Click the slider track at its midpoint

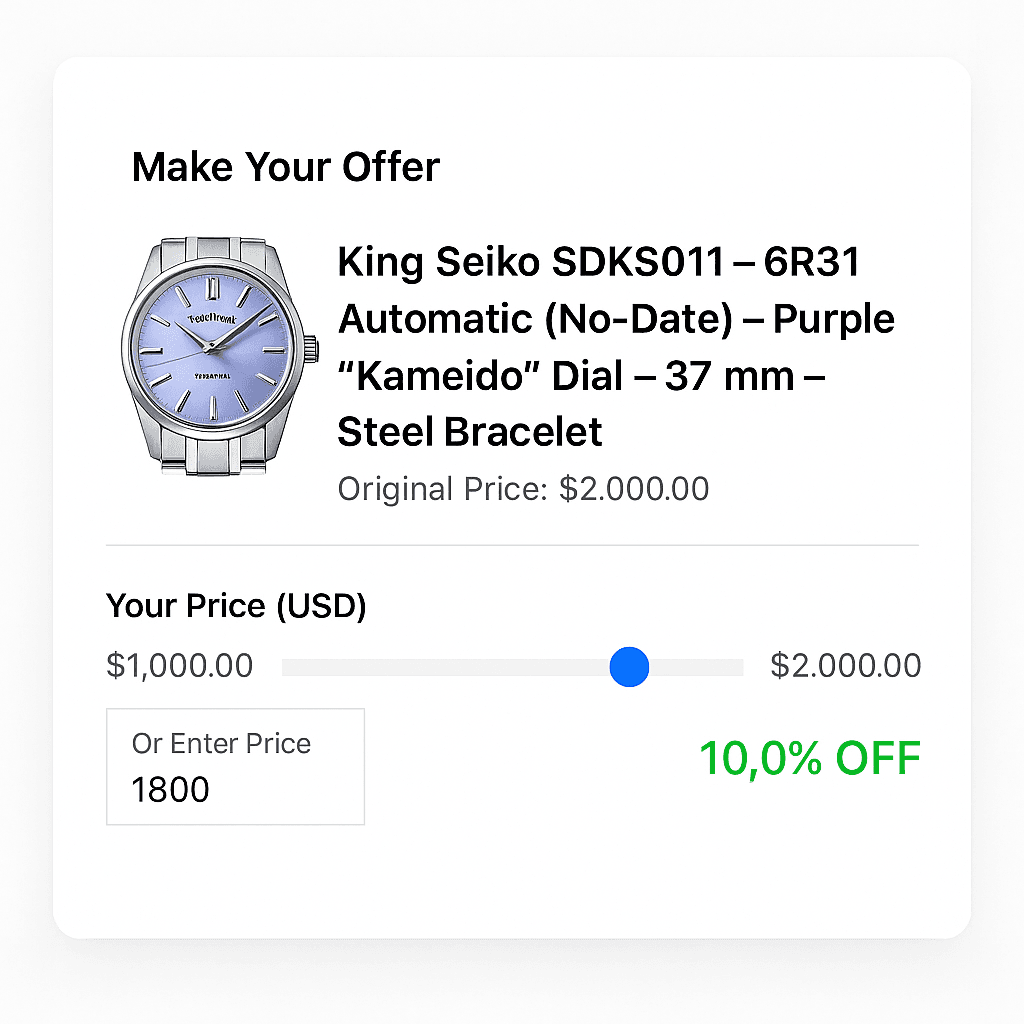click(512, 666)
